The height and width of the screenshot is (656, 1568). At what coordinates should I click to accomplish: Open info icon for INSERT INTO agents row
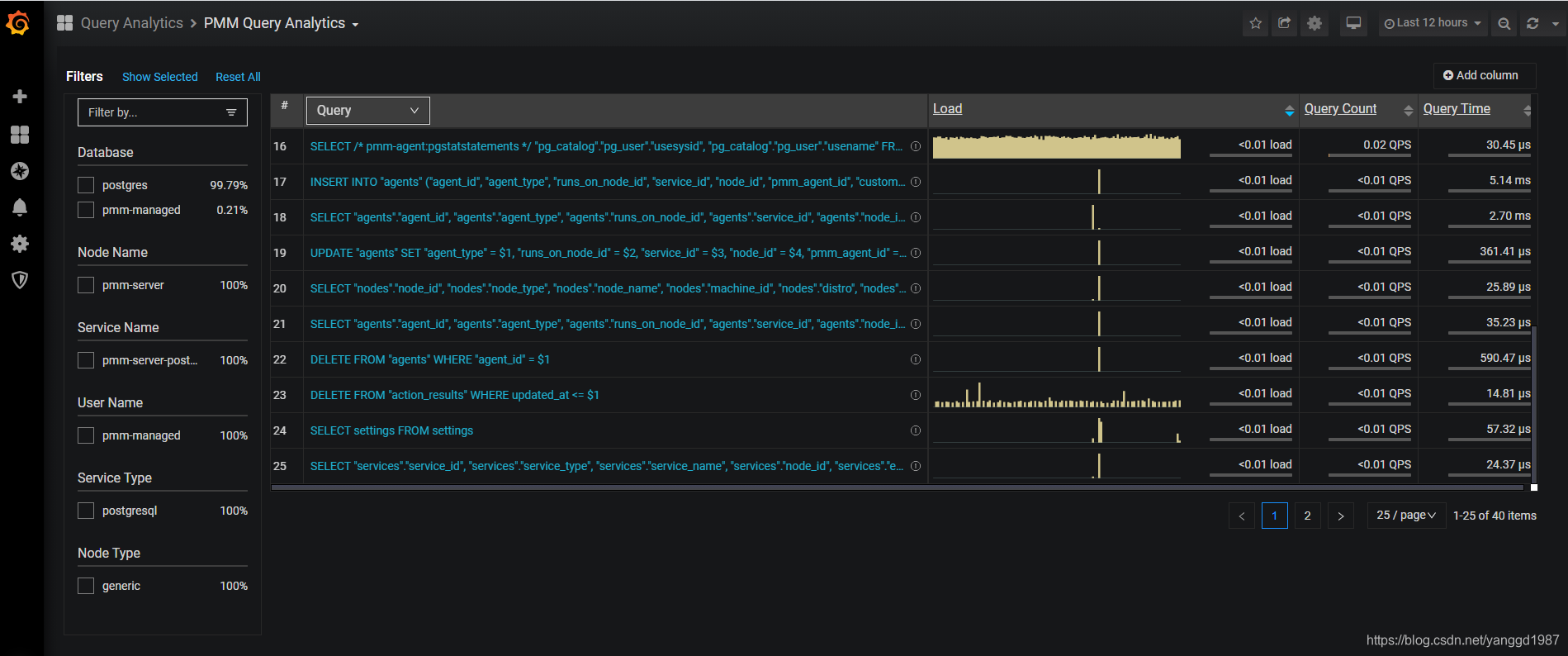[916, 182]
